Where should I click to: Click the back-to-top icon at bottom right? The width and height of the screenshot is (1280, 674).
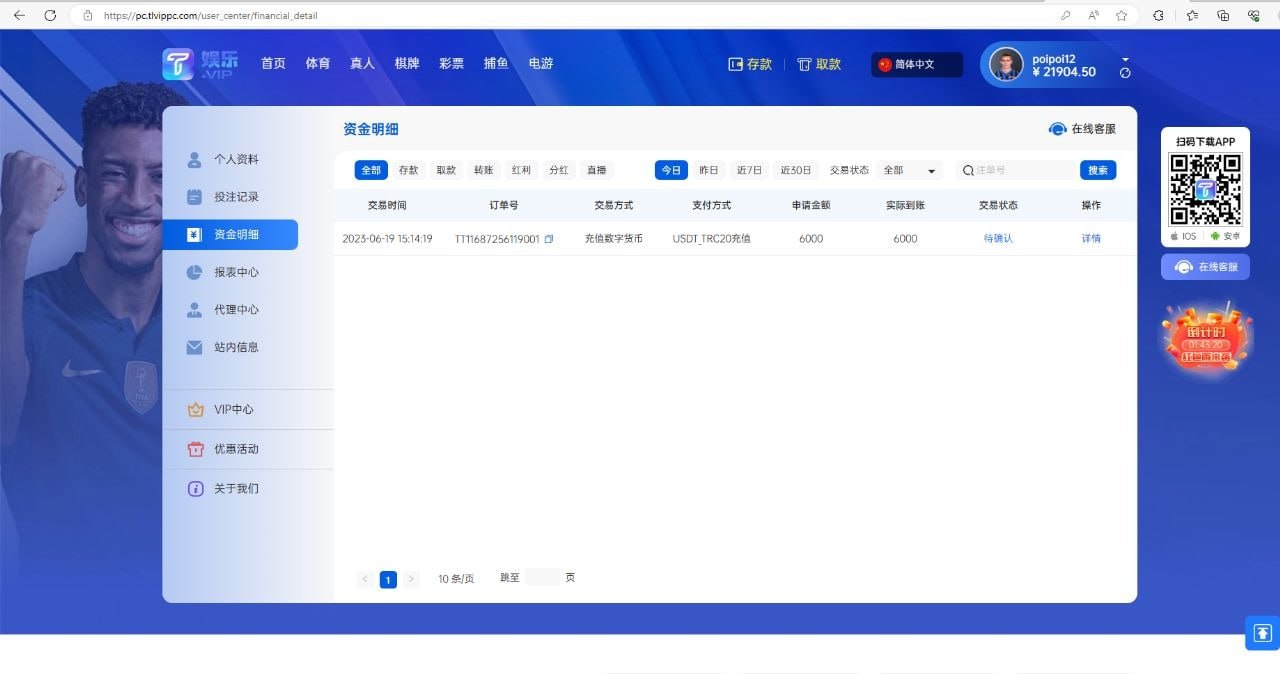click(x=1261, y=633)
